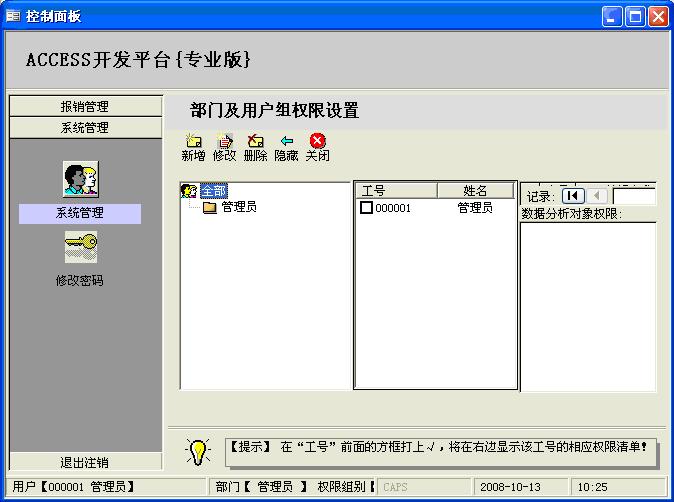This screenshot has width=674, height=502.
Task: Click the 000001 employee number cell
Action: tap(393, 208)
